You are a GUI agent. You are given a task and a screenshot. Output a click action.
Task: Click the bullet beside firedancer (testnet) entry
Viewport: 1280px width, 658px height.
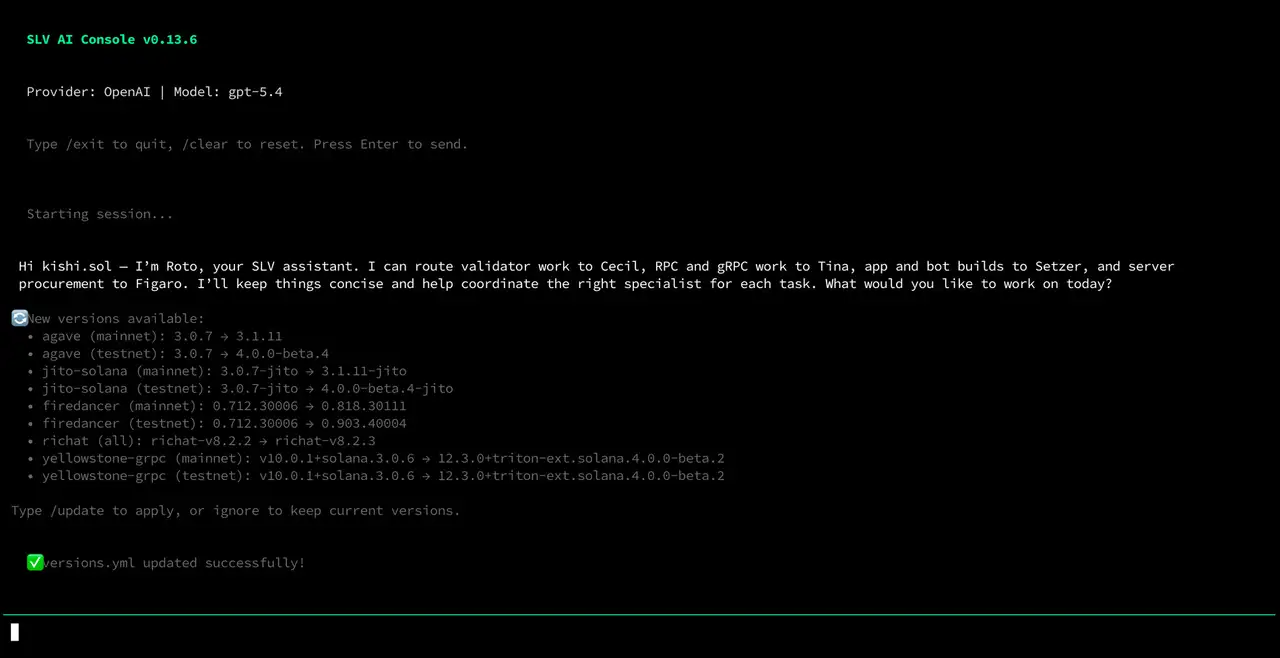tap(30, 423)
